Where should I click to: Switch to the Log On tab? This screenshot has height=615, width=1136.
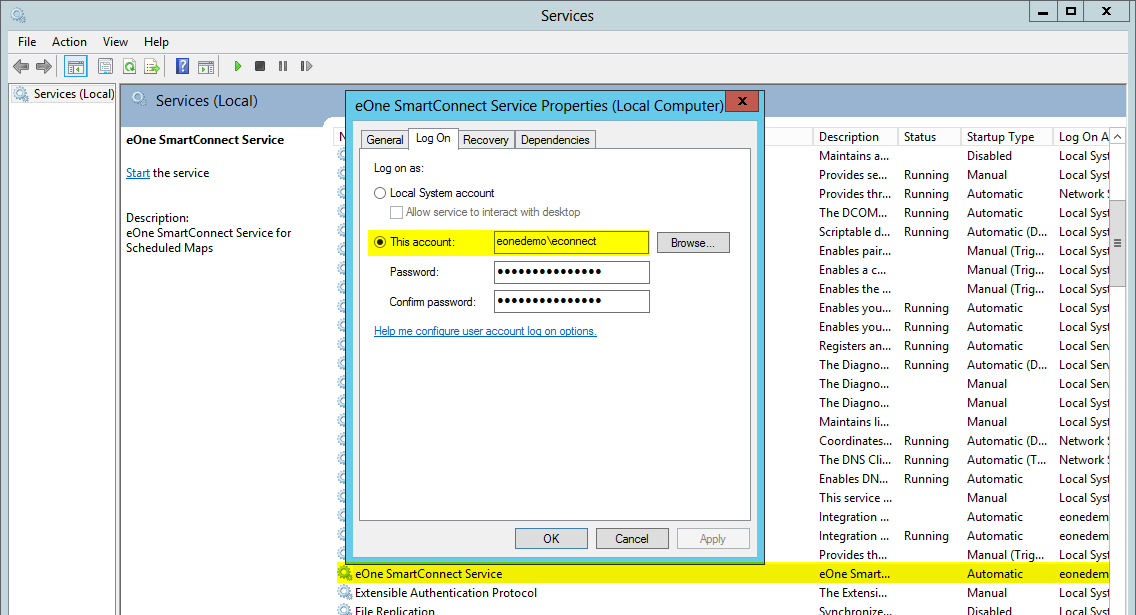433,138
